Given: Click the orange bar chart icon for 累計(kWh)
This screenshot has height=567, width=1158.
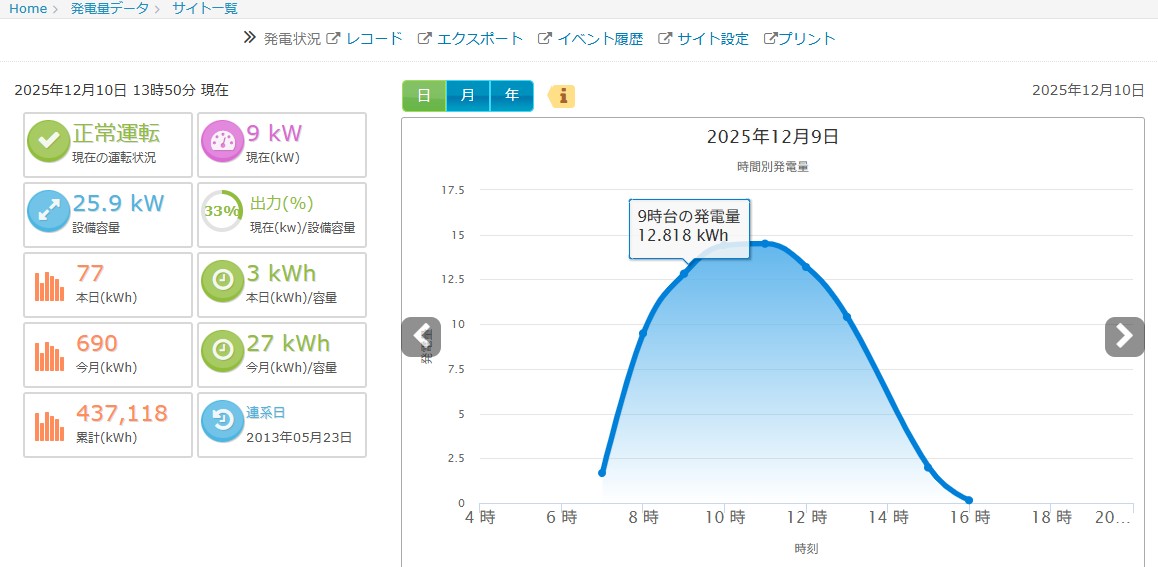Looking at the screenshot, I should point(48,425).
